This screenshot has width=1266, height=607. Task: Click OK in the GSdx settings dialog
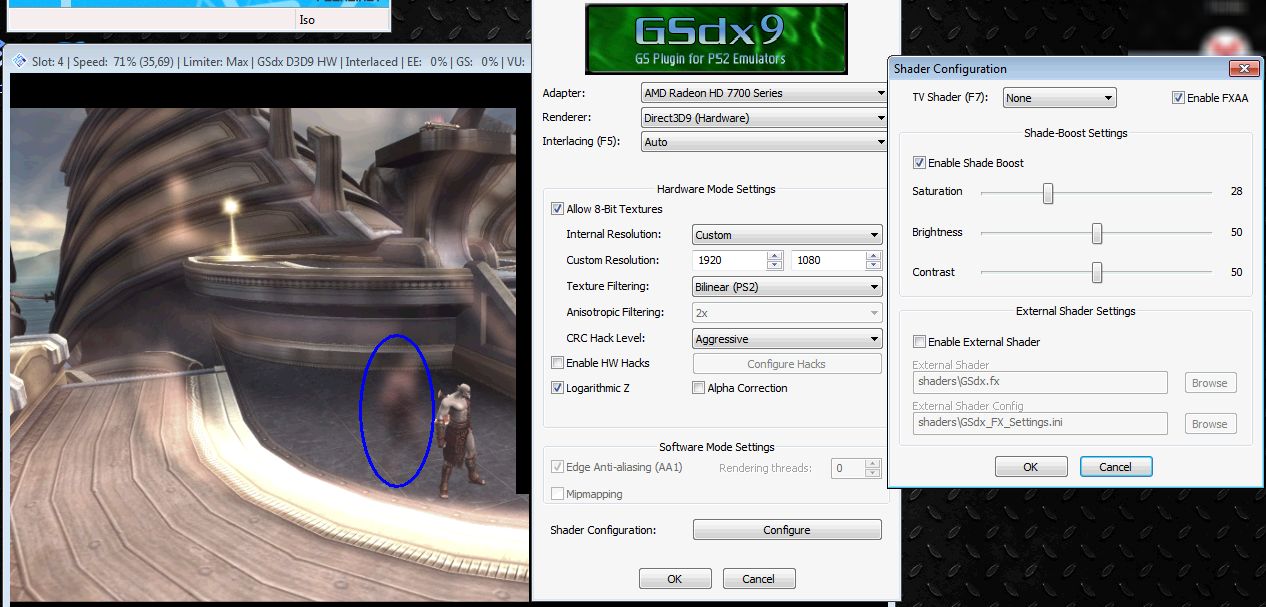(675, 578)
